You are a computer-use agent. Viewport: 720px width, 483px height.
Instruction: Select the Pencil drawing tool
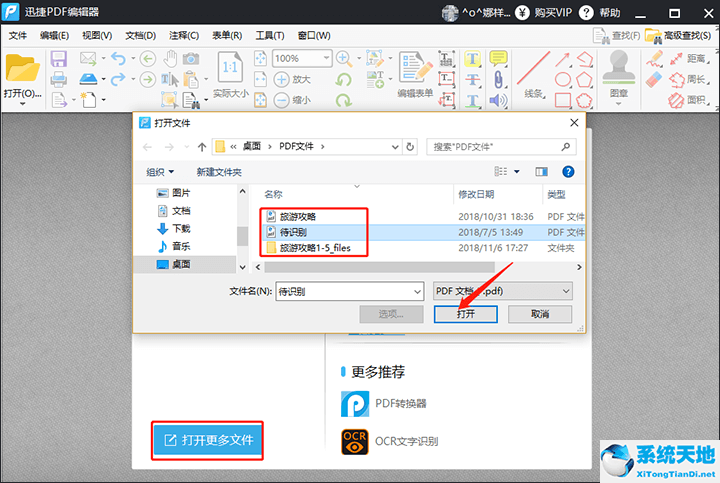(654, 59)
